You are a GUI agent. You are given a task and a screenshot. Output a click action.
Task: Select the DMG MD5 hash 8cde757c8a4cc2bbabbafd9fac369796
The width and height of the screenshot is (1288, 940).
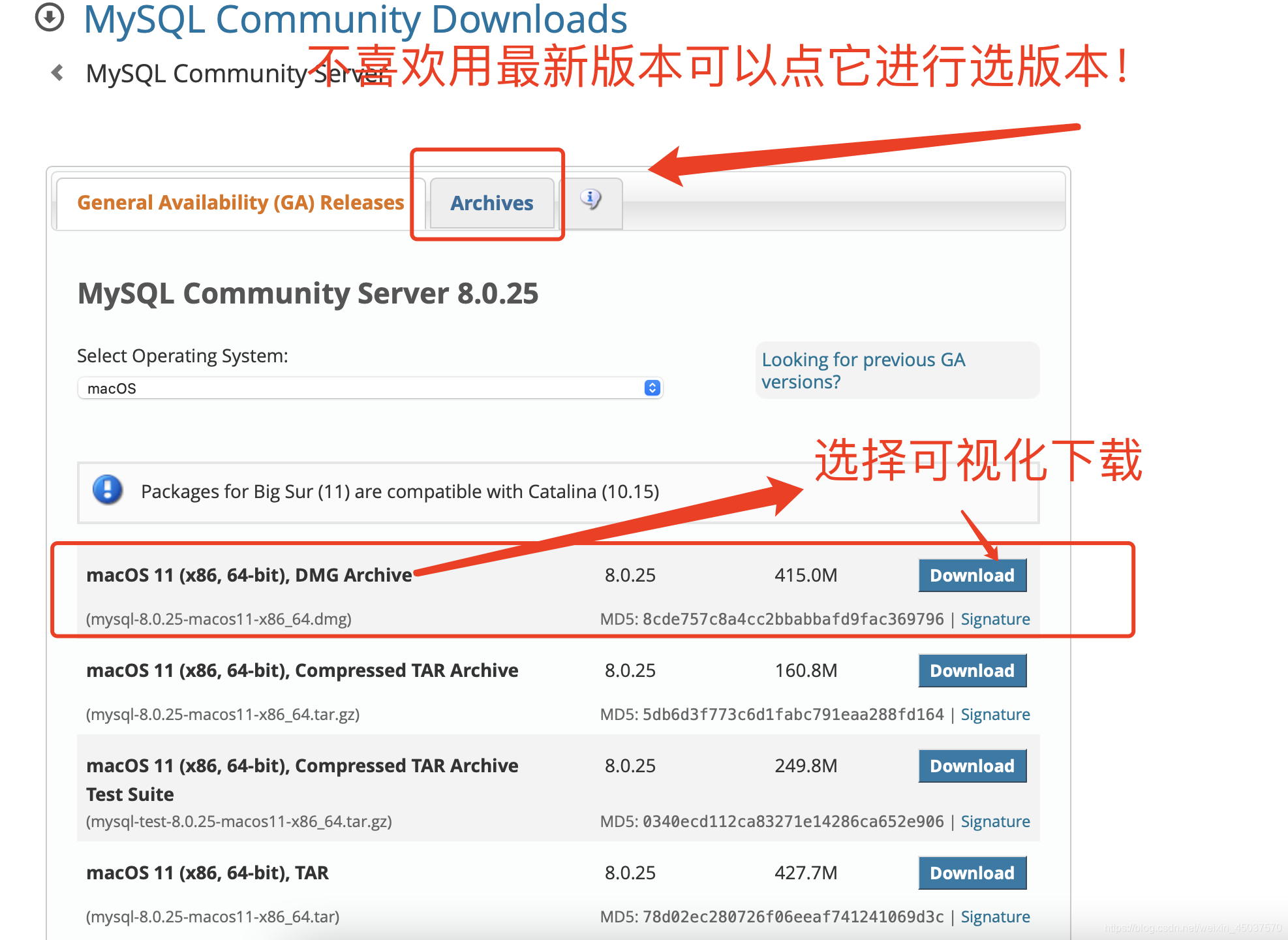click(x=793, y=619)
